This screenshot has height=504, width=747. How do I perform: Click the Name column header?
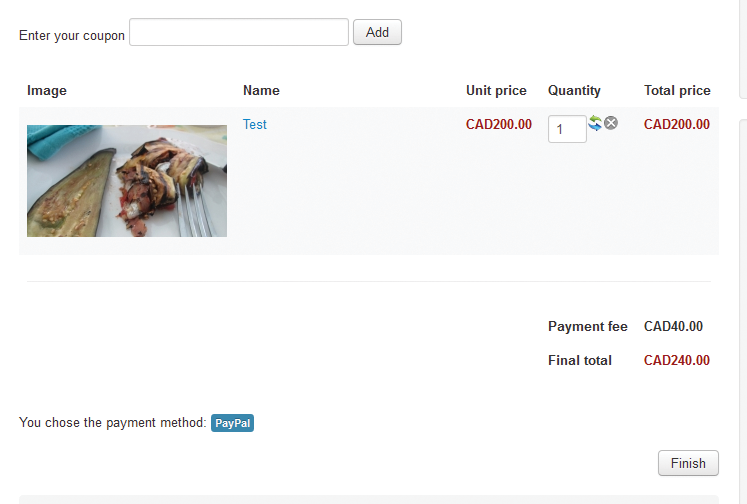click(261, 91)
